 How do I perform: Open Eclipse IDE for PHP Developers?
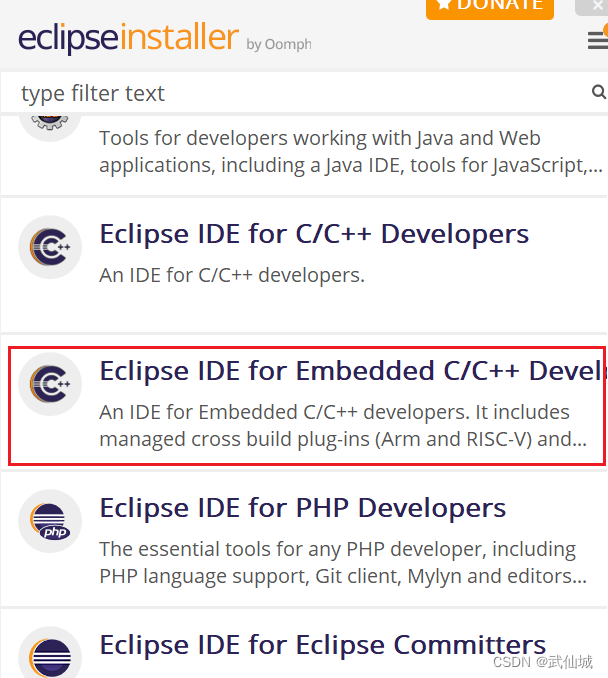point(303,508)
